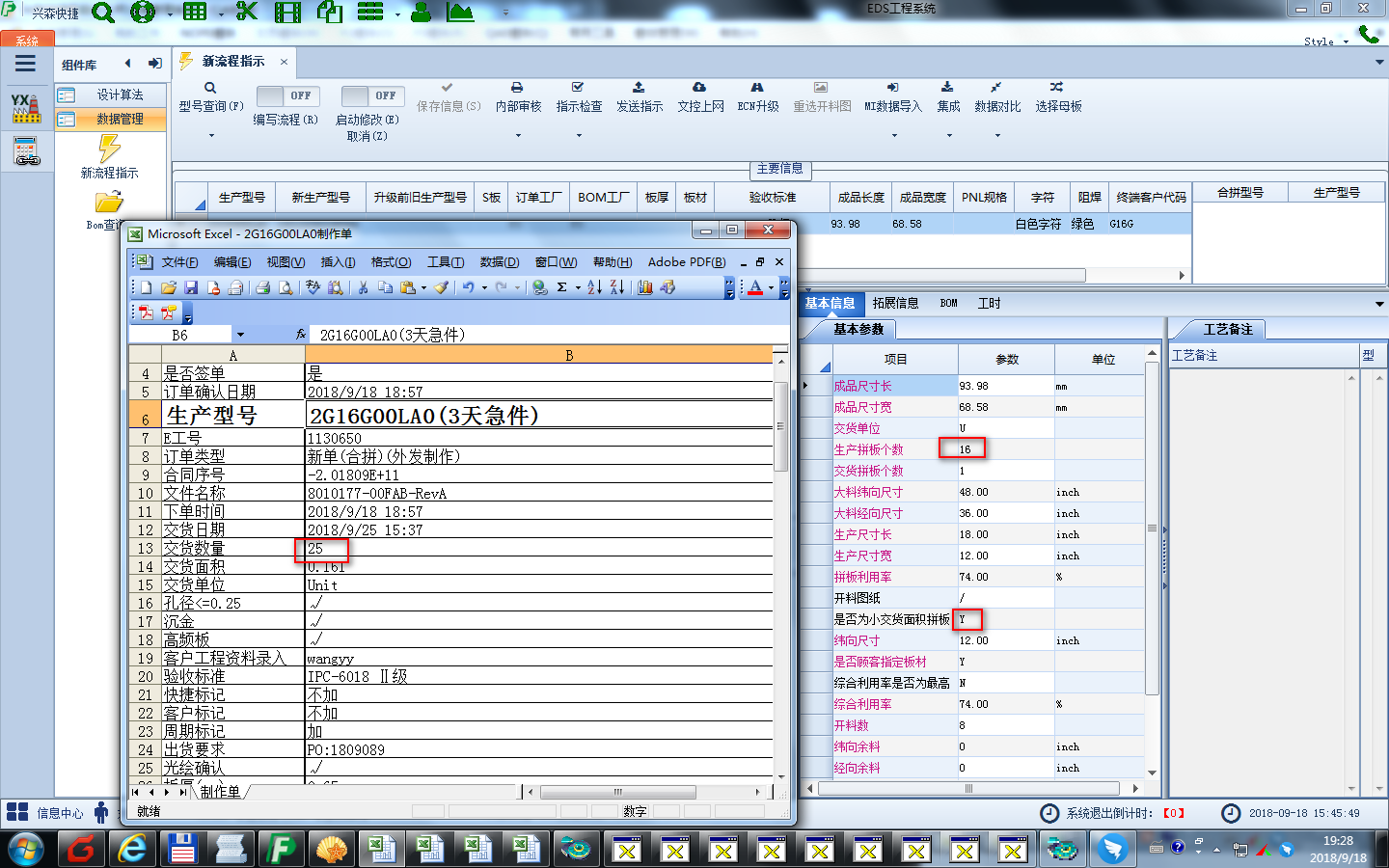
Task: Open the Excel Paste options dropdown arrow
Action: click(x=423, y=287)
